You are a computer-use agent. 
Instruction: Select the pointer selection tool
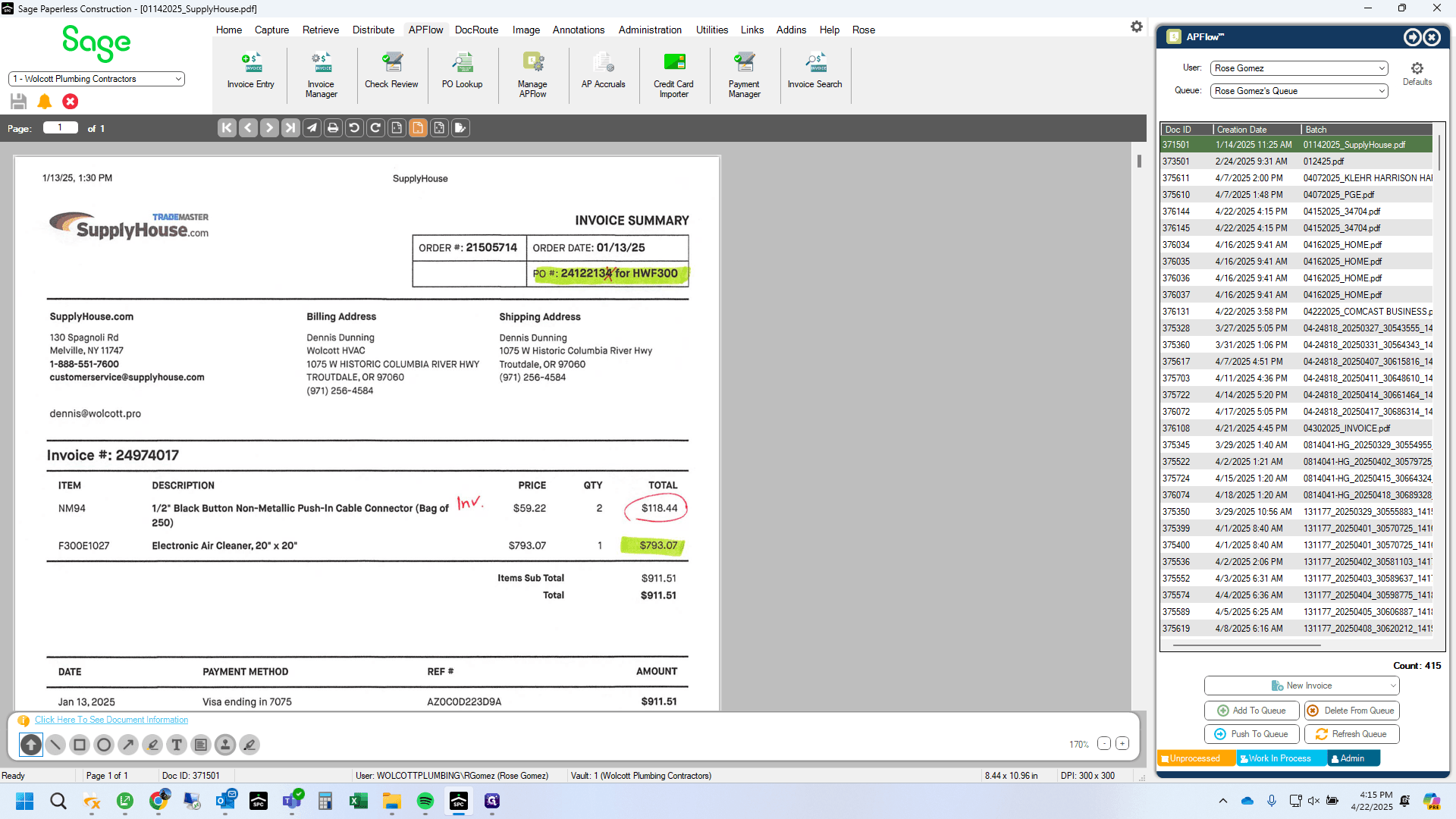click(x=31, y=745)
